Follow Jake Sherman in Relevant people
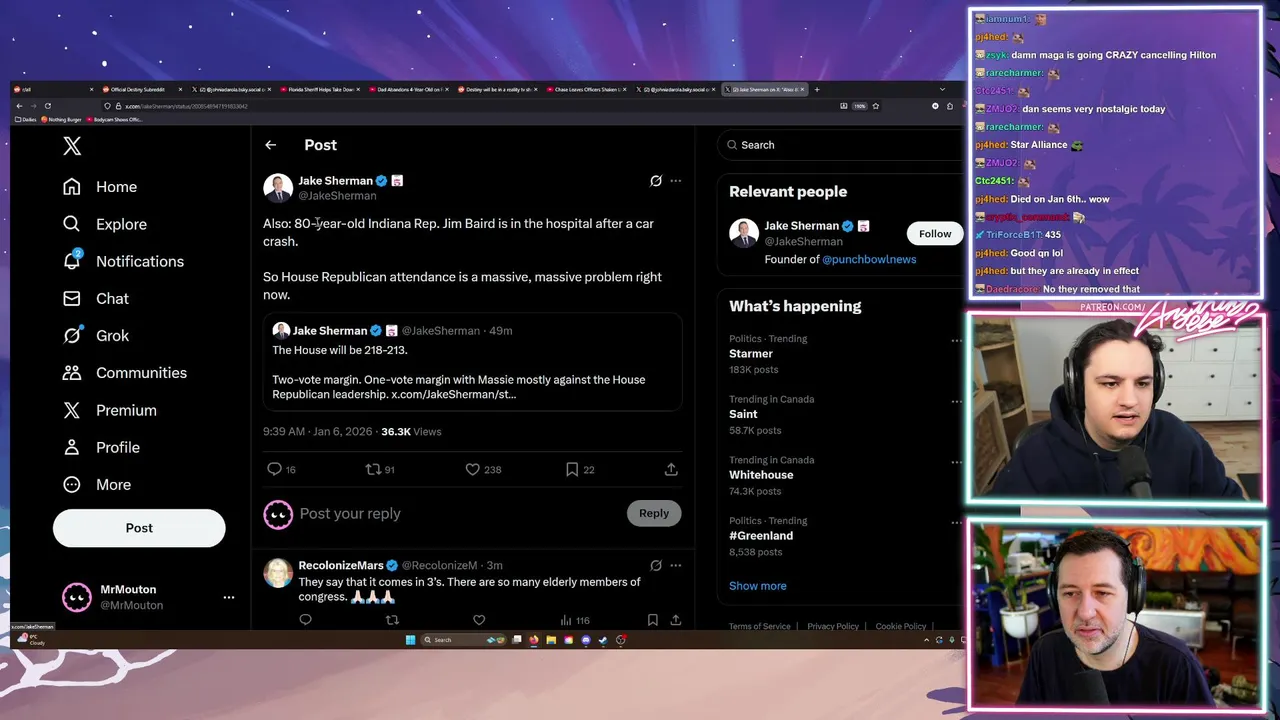This screenshot has height=720, width=1280. (x=935, y=234)
